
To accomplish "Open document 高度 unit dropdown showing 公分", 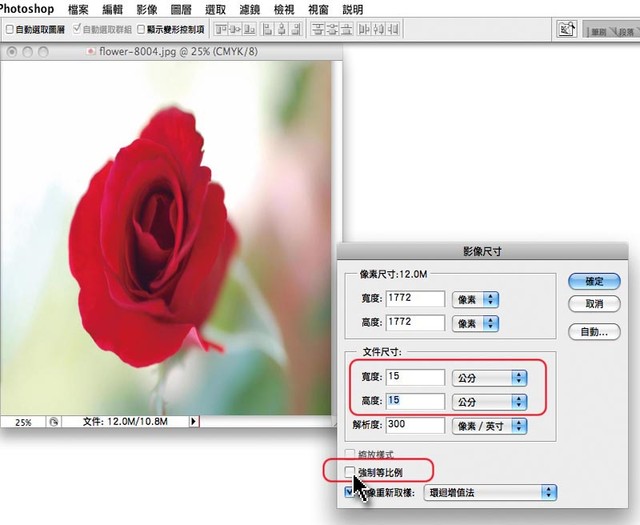I will point(490,402).
